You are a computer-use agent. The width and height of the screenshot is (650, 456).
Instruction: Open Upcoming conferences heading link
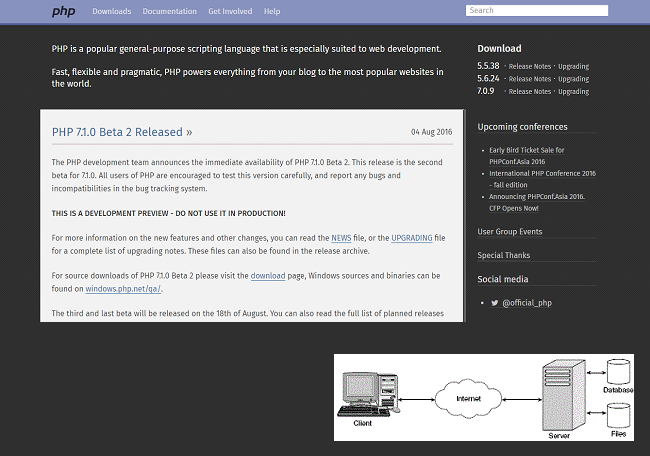(x=522, y=127)
